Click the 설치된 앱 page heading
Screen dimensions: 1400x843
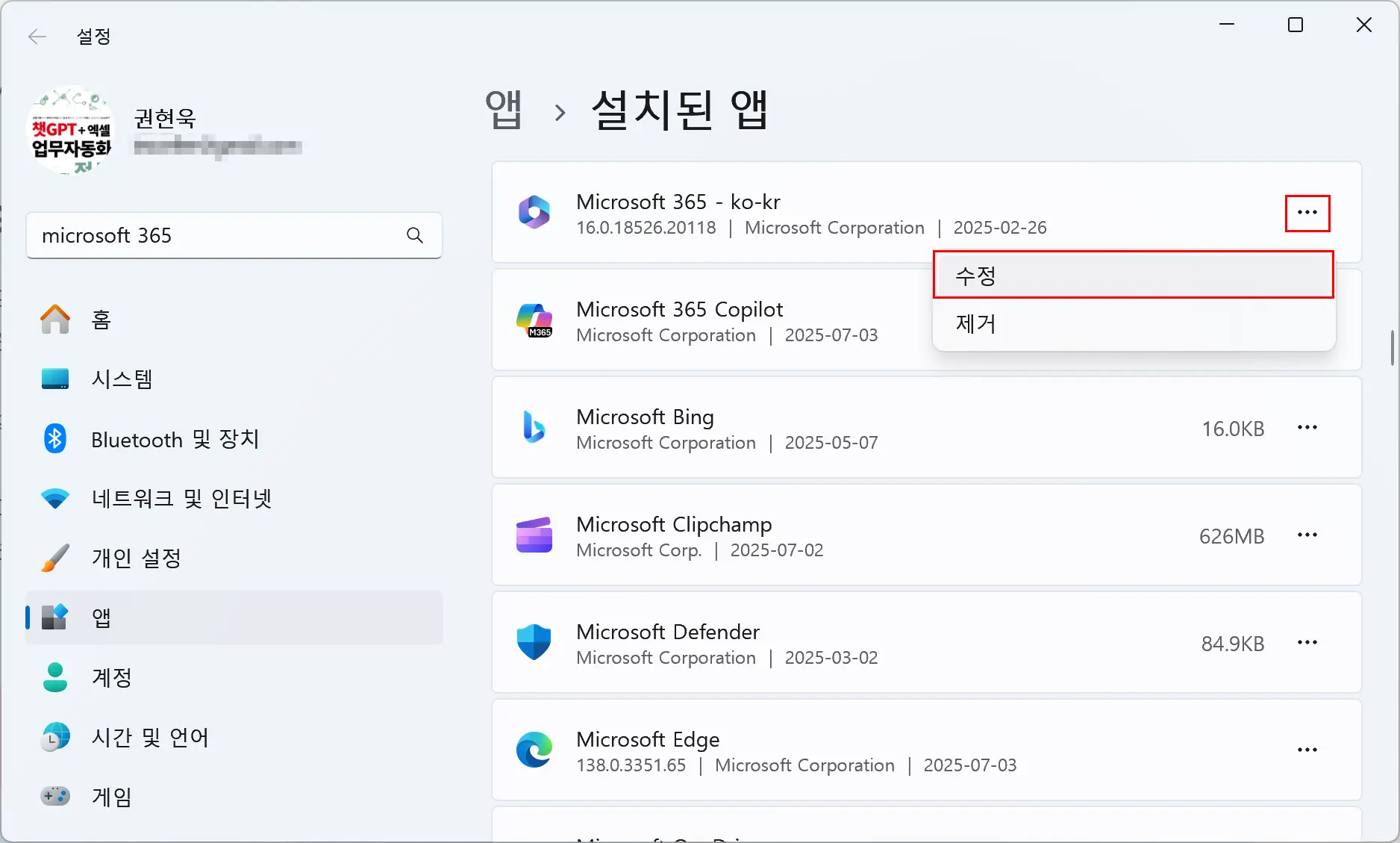680,110
